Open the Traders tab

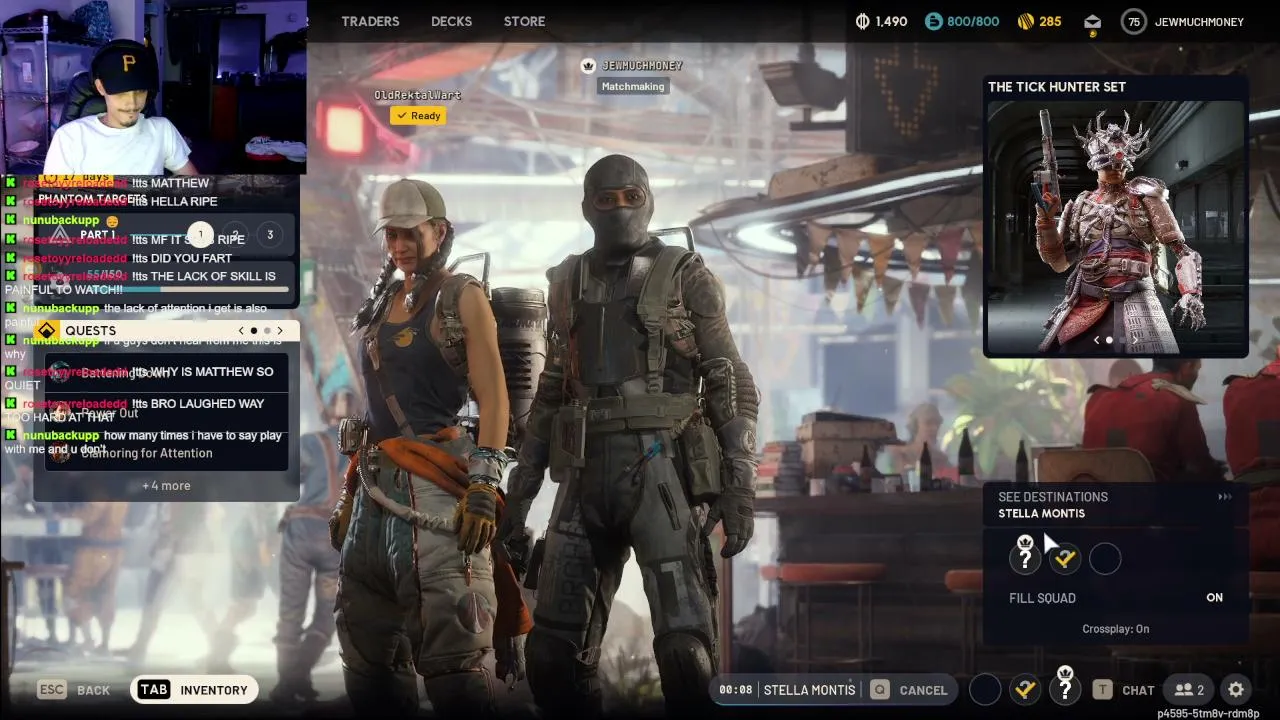[370, 21]
